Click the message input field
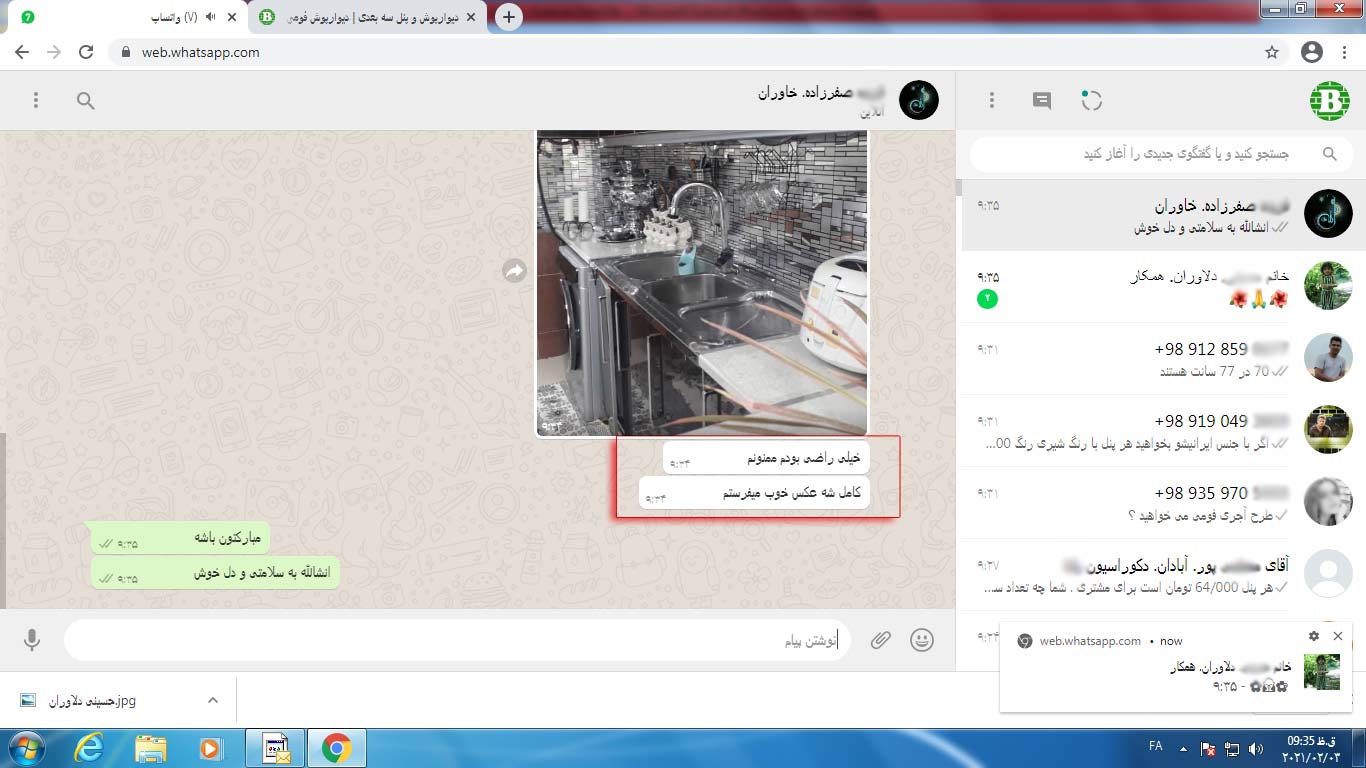The height and width of the screenshot is (768, 1366). pos(457,640)
